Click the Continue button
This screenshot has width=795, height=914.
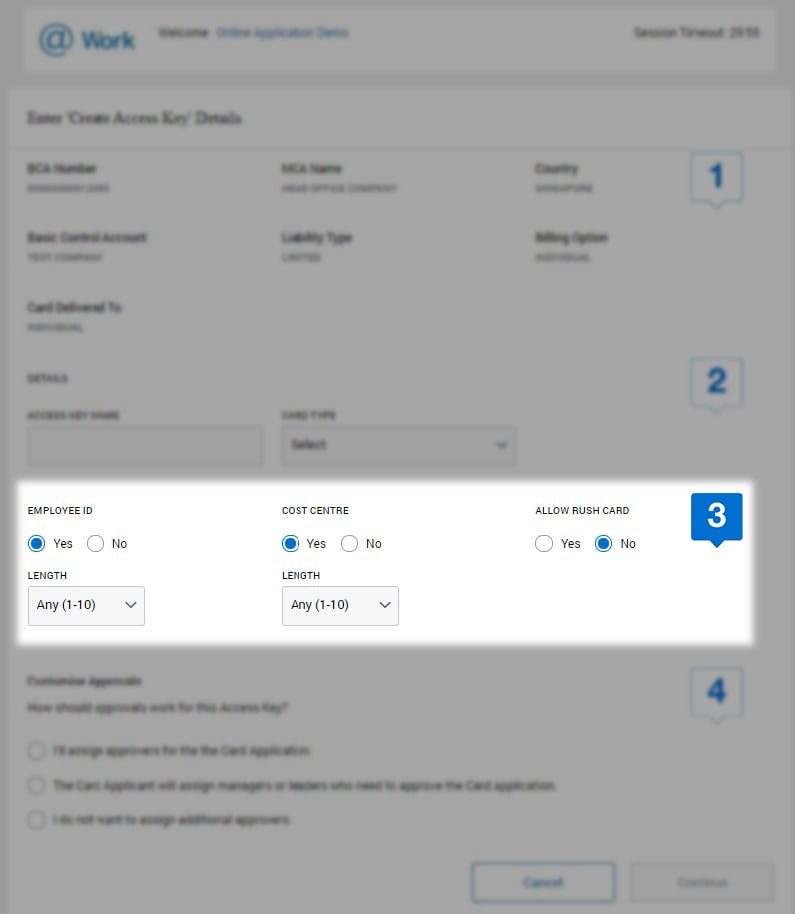click(702, 882)
